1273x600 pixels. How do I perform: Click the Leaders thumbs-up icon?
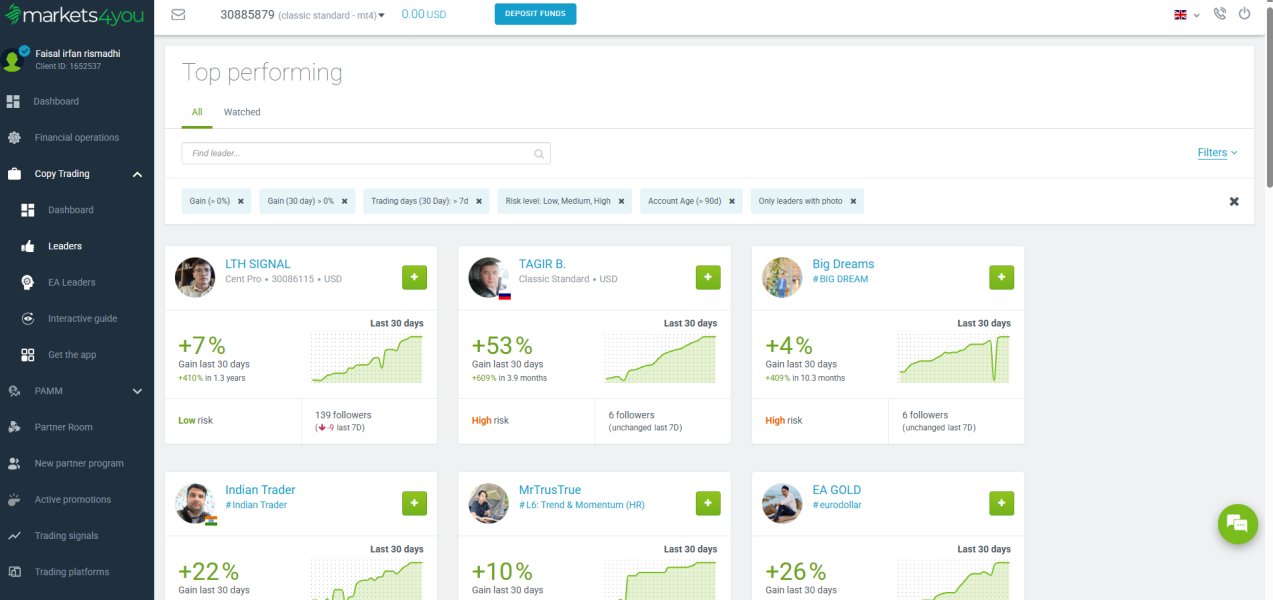coord(28,246)
